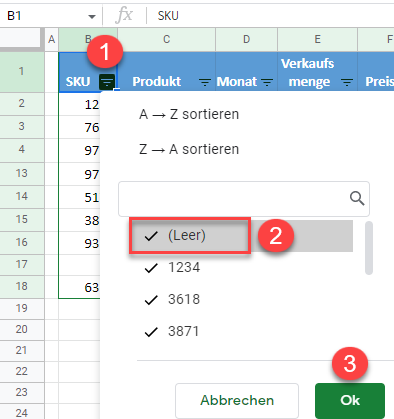
Task: Select column E header
Action: pyautogui.click(x=317, y=39)
